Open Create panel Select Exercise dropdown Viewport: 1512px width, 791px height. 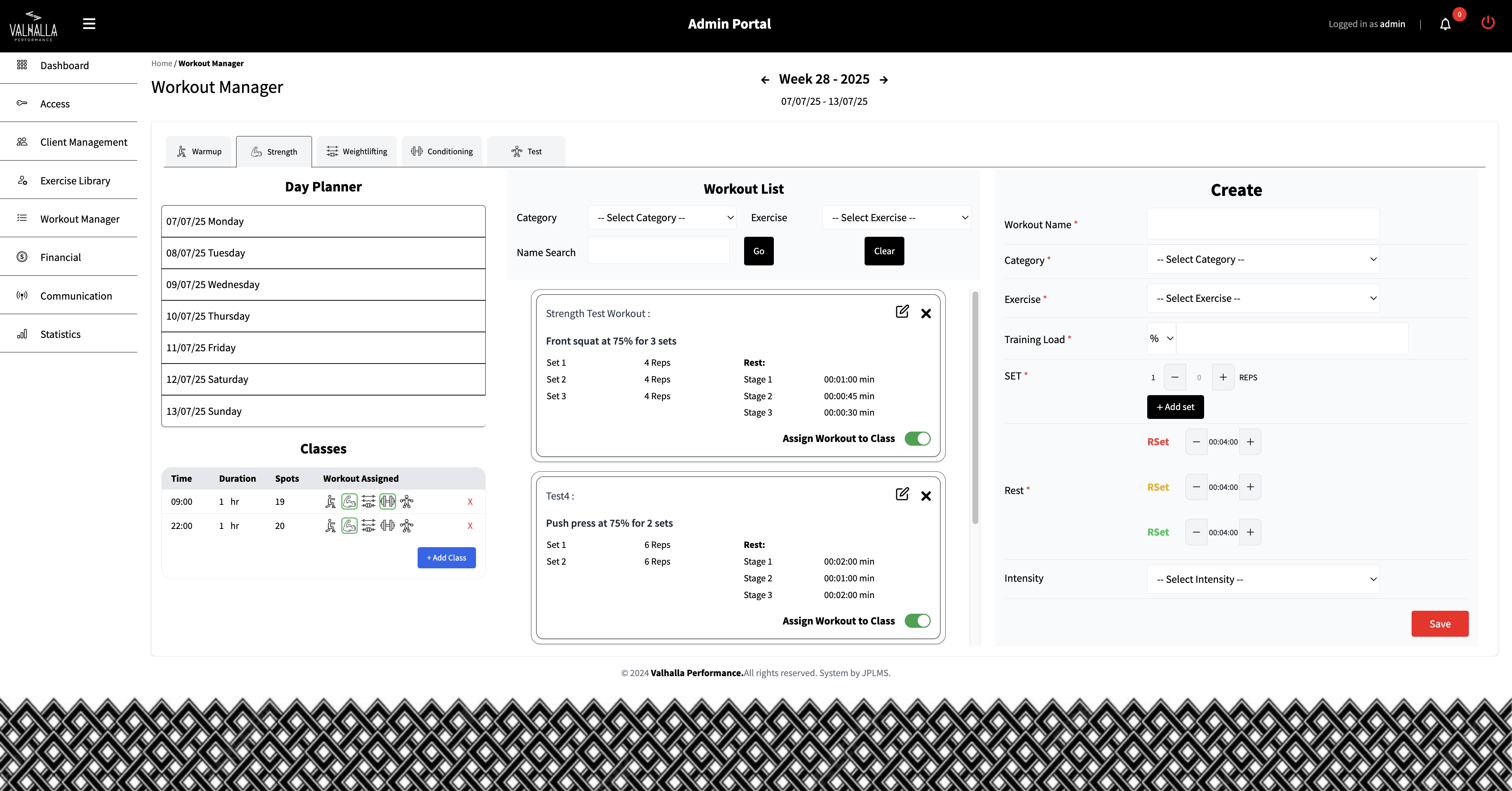(x=1262, y=299)
